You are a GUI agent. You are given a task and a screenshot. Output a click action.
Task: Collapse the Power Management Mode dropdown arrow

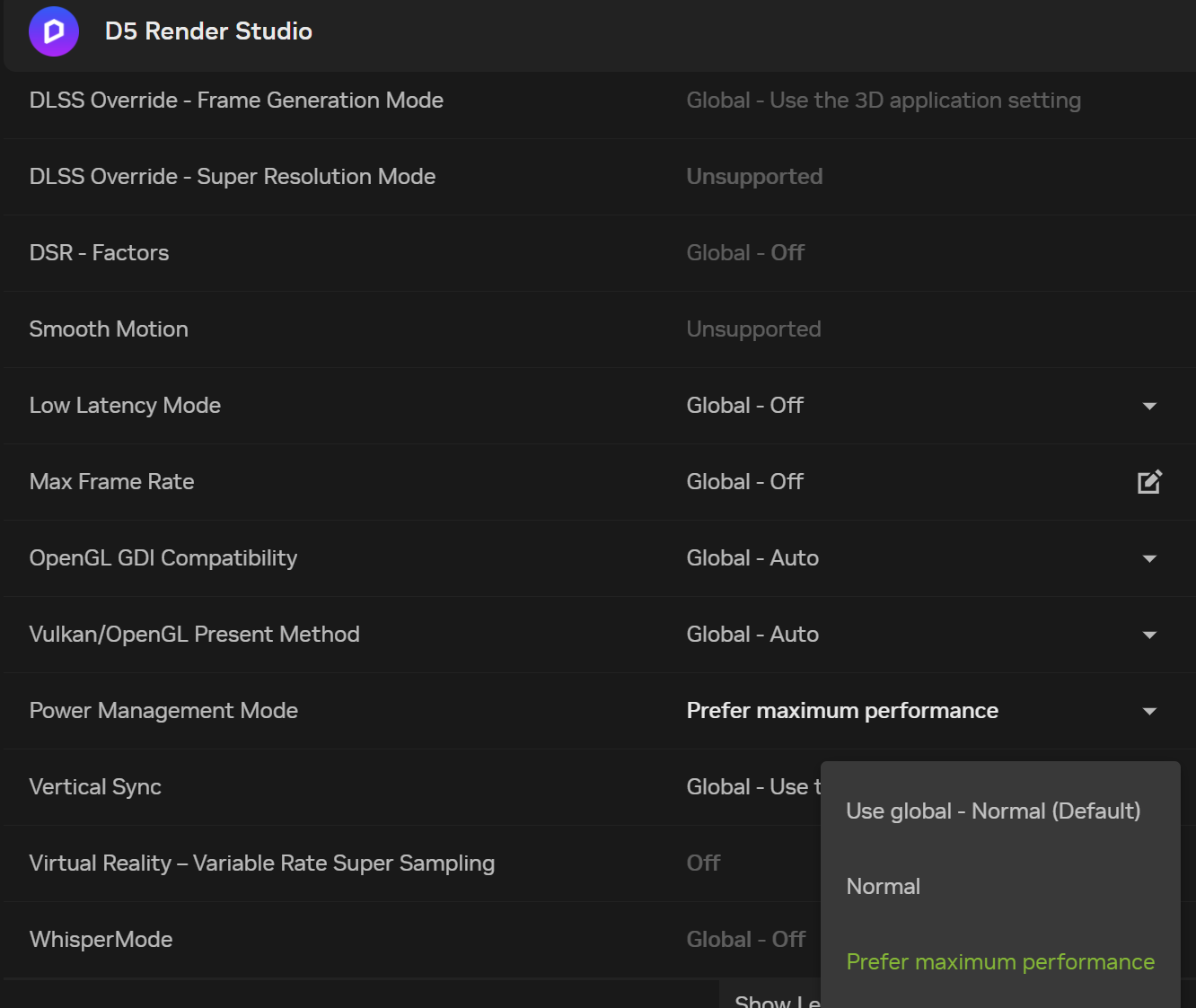(1149, 711)
